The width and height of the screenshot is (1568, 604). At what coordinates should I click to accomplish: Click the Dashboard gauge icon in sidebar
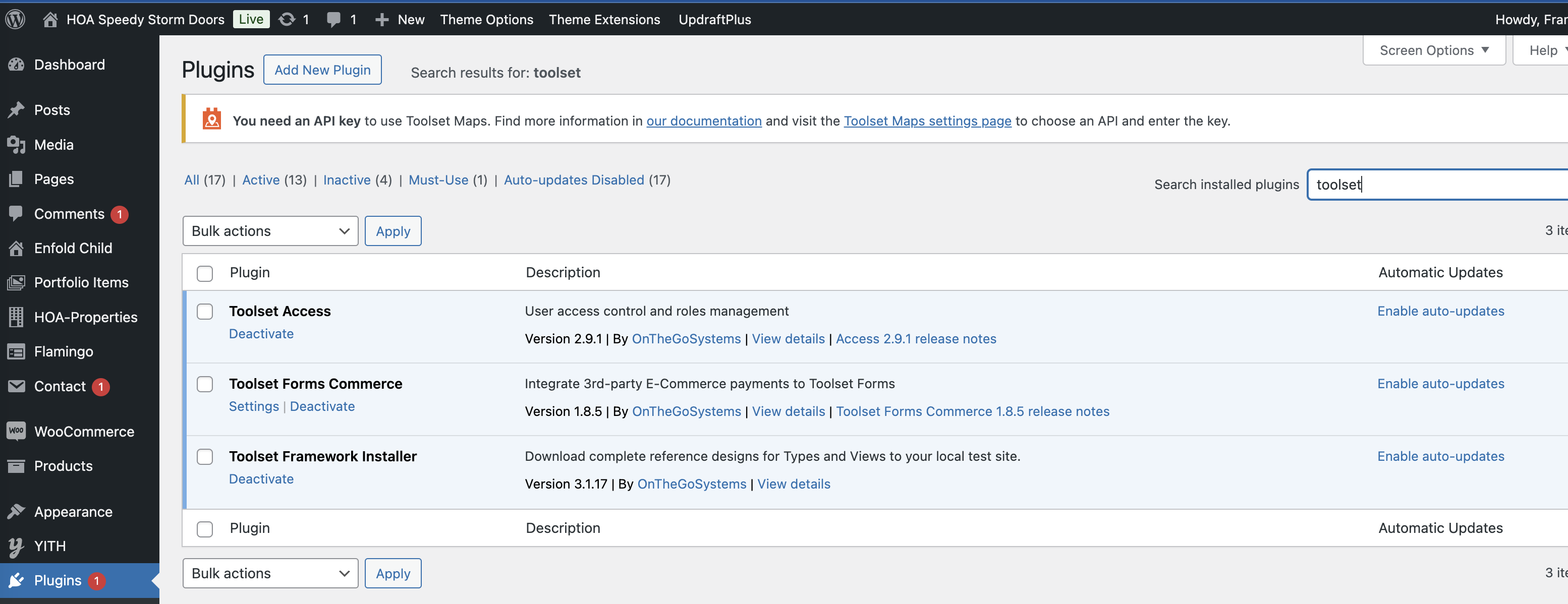click(17, 65)
